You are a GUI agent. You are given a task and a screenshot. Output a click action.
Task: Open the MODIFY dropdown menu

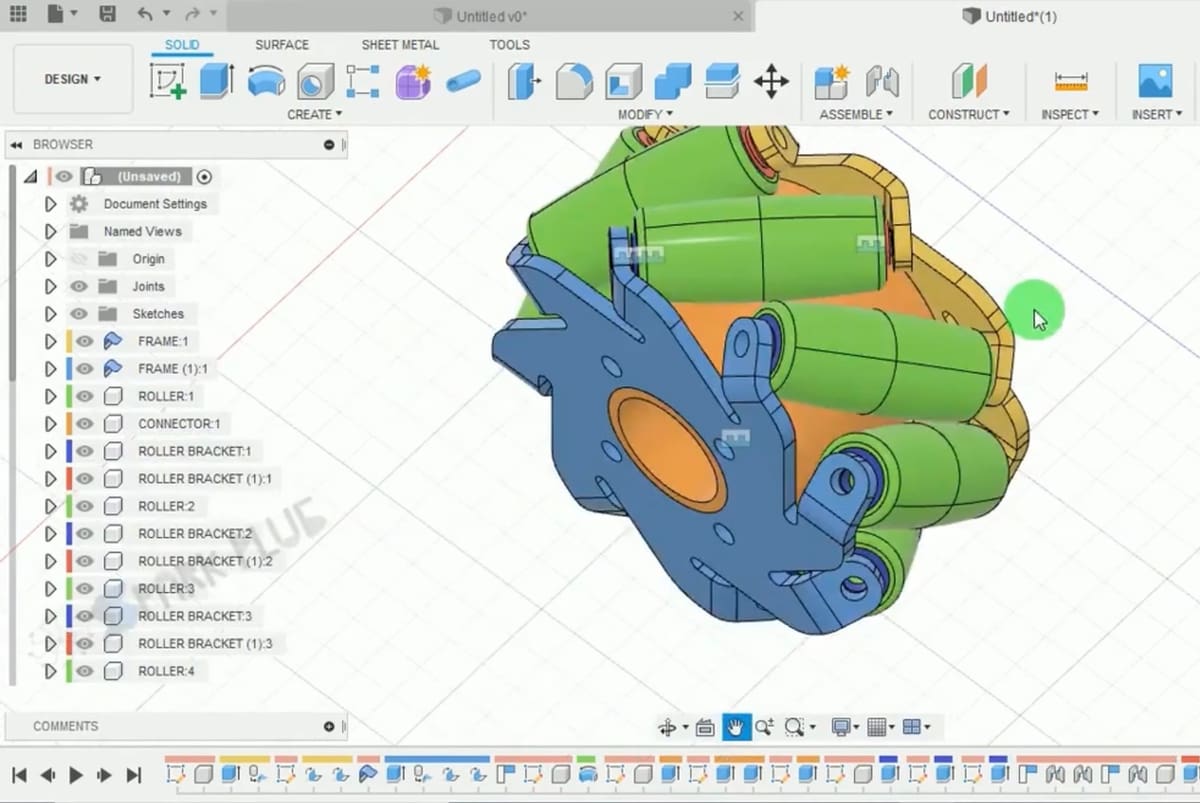point(645,114)
